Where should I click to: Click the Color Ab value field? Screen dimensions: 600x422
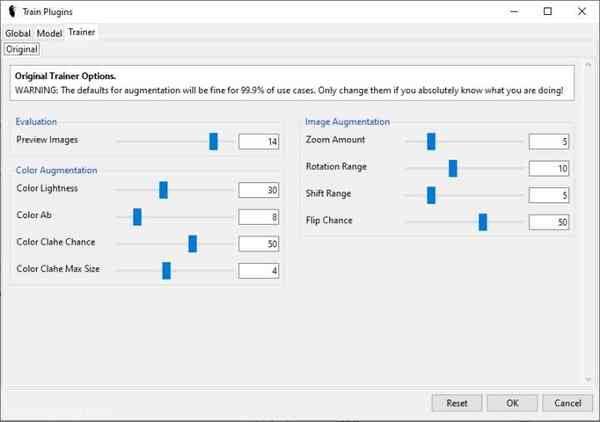pyautogui.click(x=259, y=217)
